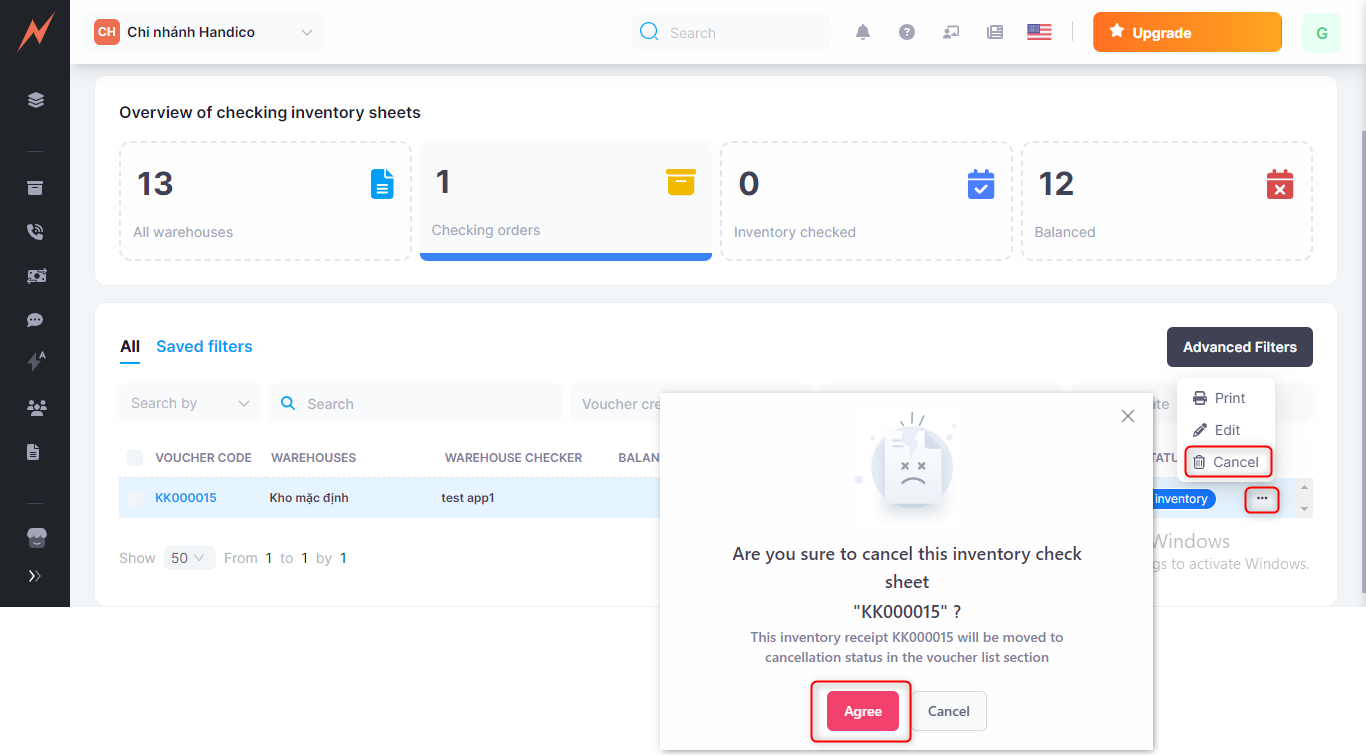
Task: Click the US flag language icon
Action: (x=1039, y=32)
